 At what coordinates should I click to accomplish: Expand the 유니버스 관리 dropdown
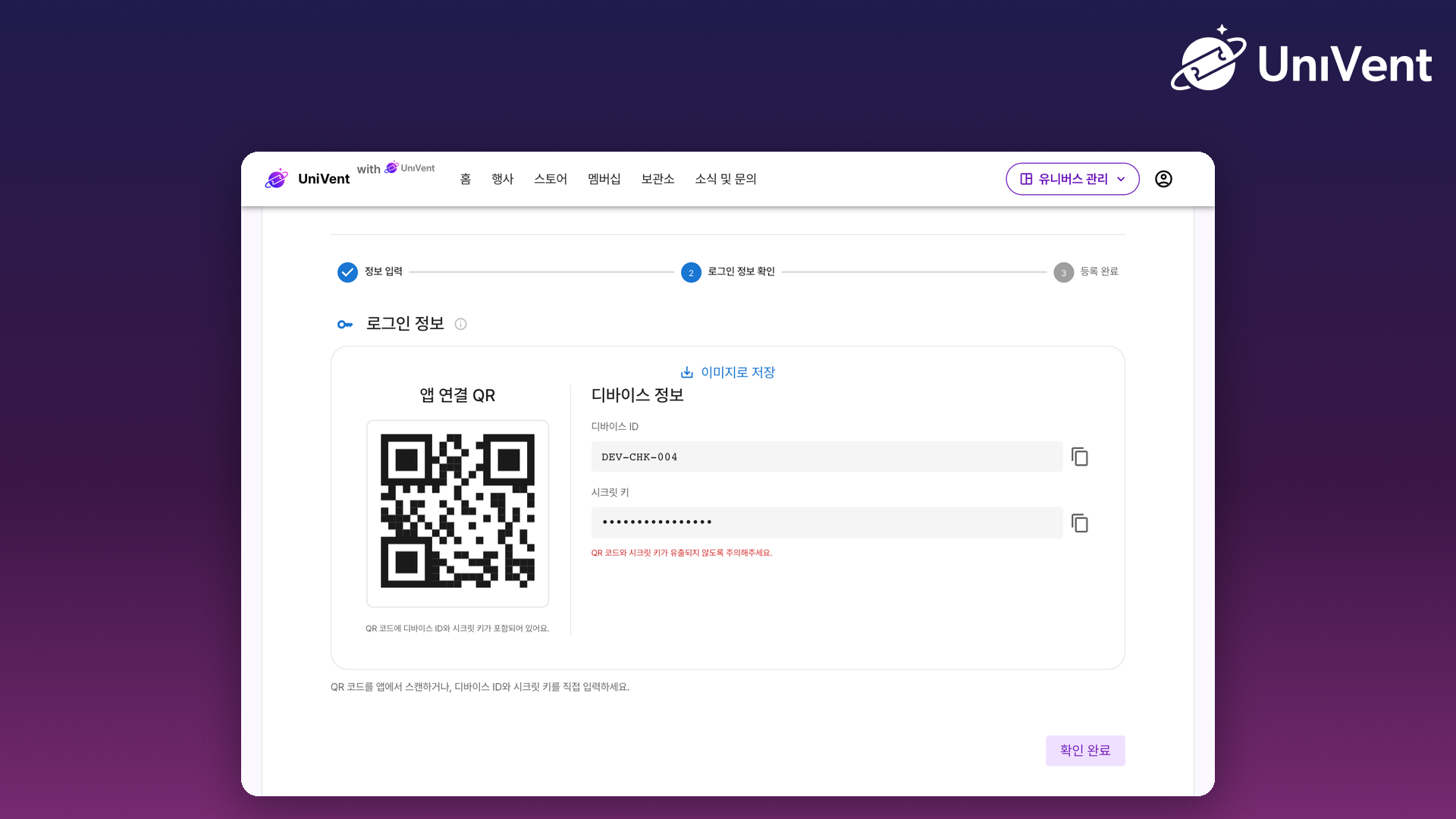[1072, 179]
